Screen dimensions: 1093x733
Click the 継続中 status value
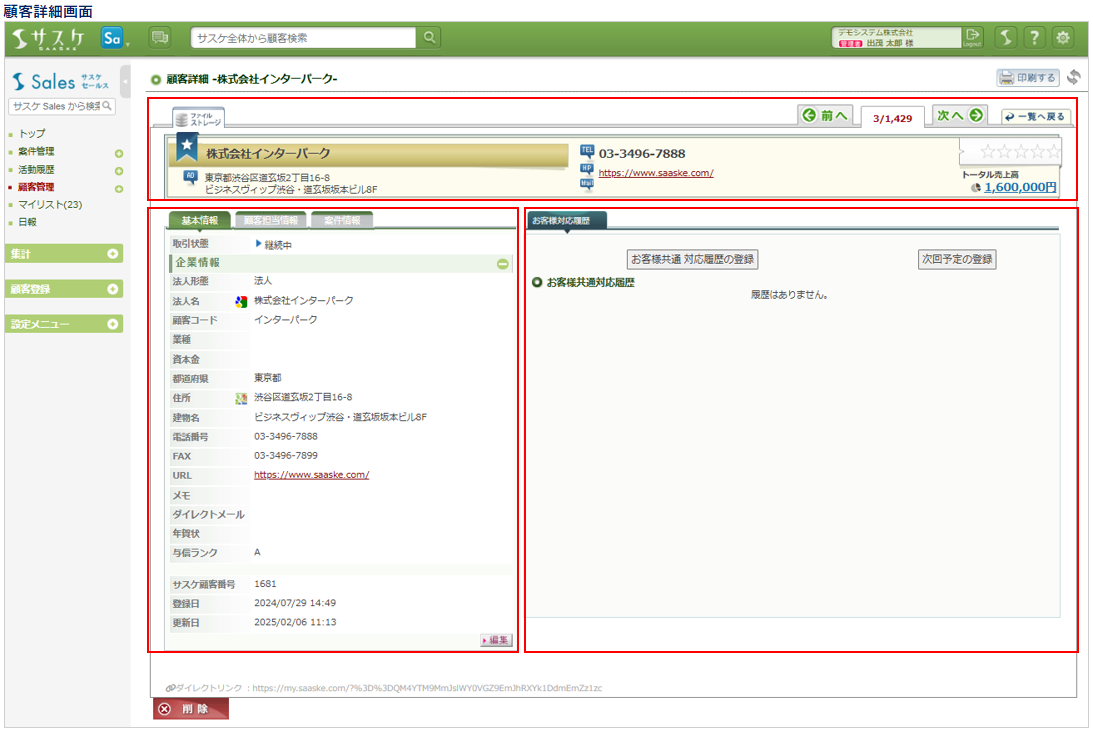click(278, 245)
